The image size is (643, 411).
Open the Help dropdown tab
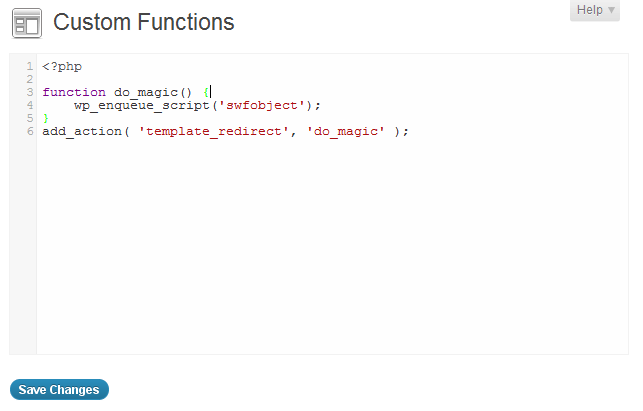click(595, 10)
